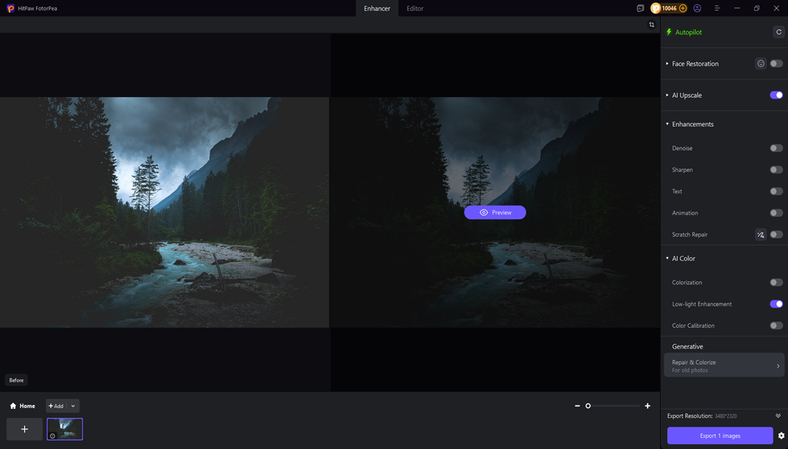Screen dimensions: 788x449
Task: Add more credits with the plus coin icon
Action: [x=682, y=8]
